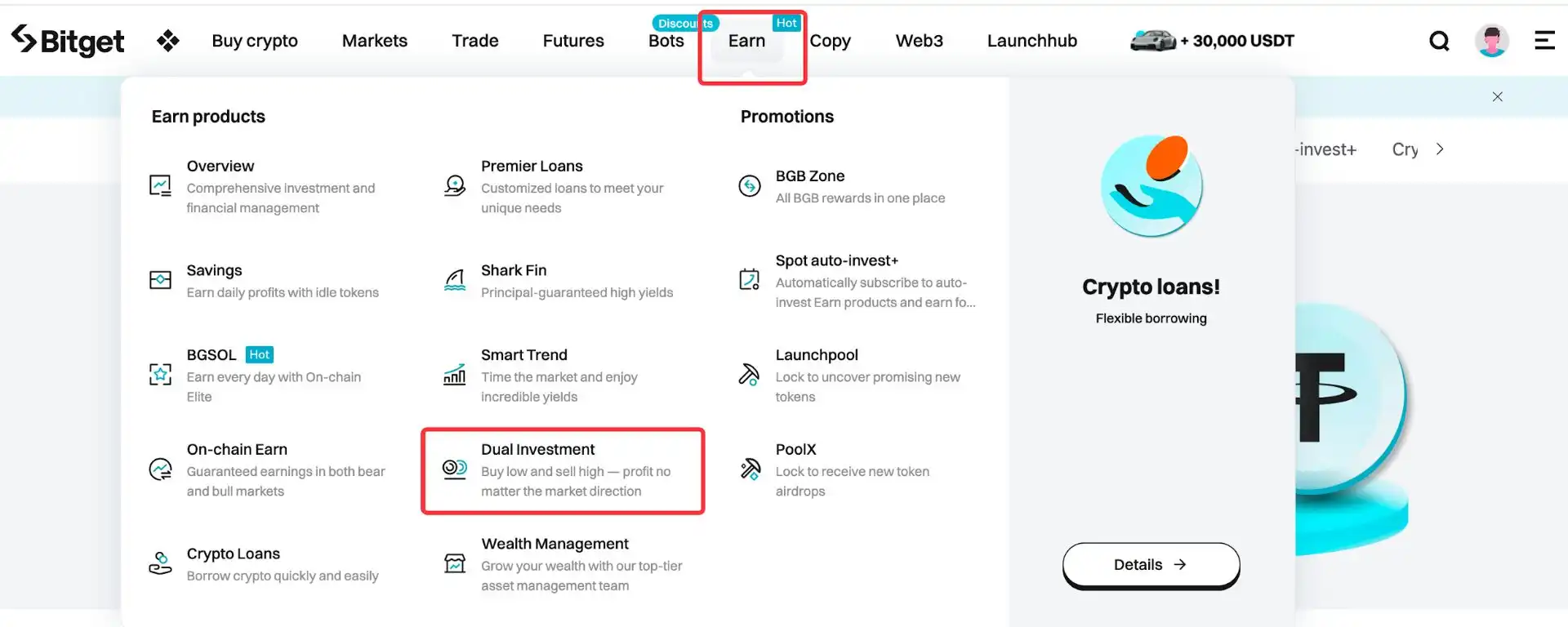Click the Shark Fin icon

455,281
